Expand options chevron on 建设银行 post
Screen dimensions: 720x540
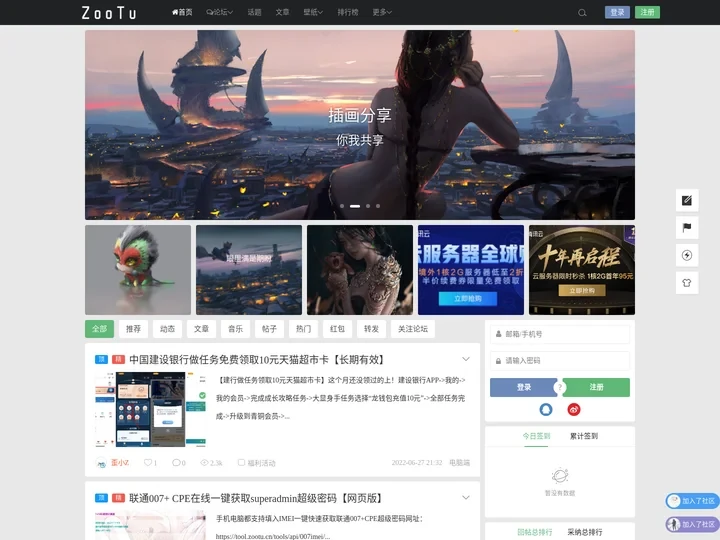[x=466, y=359]
